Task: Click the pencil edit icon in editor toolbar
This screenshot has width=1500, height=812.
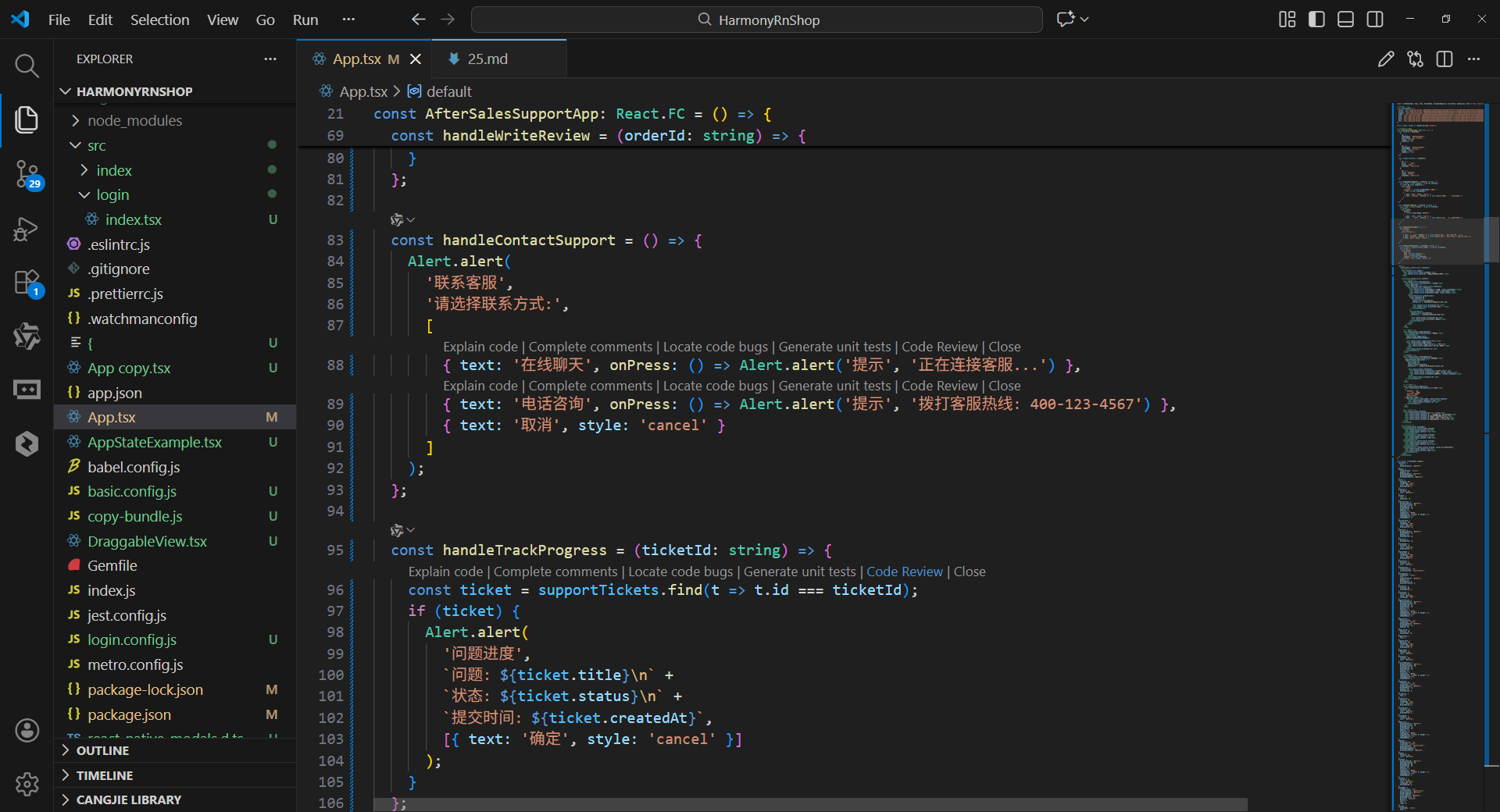Action: point(1386,59)
